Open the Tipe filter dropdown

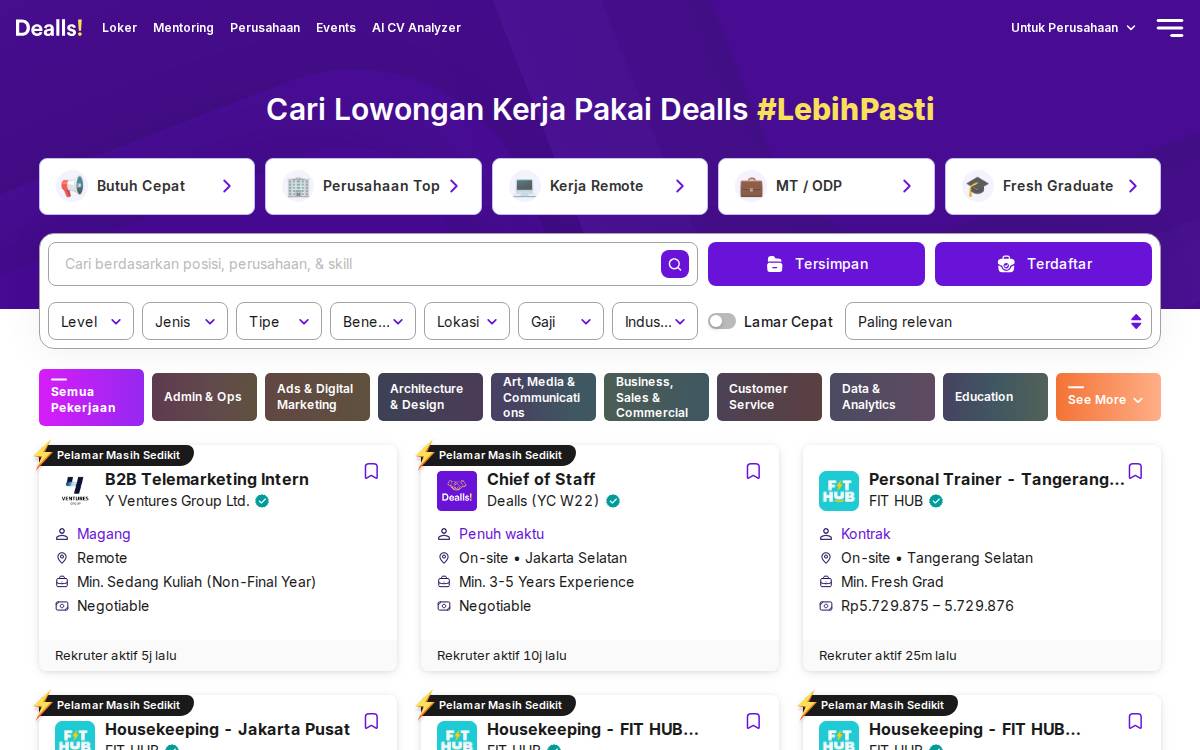(279, 321)
